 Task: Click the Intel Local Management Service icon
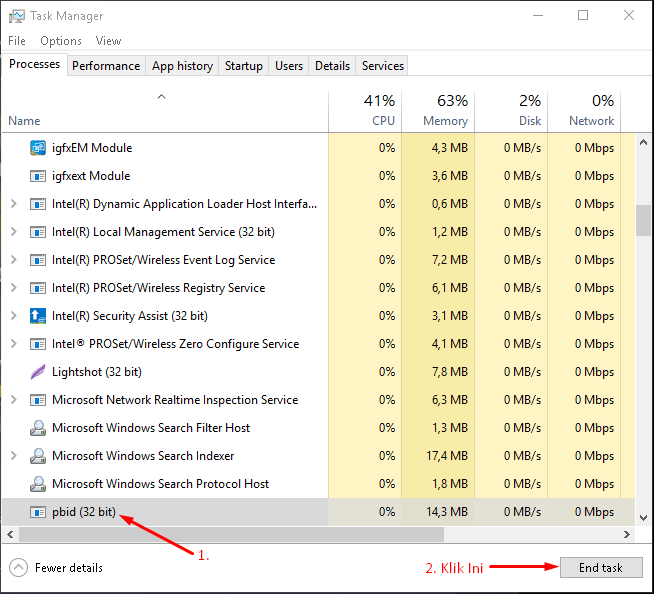[38, 232]
